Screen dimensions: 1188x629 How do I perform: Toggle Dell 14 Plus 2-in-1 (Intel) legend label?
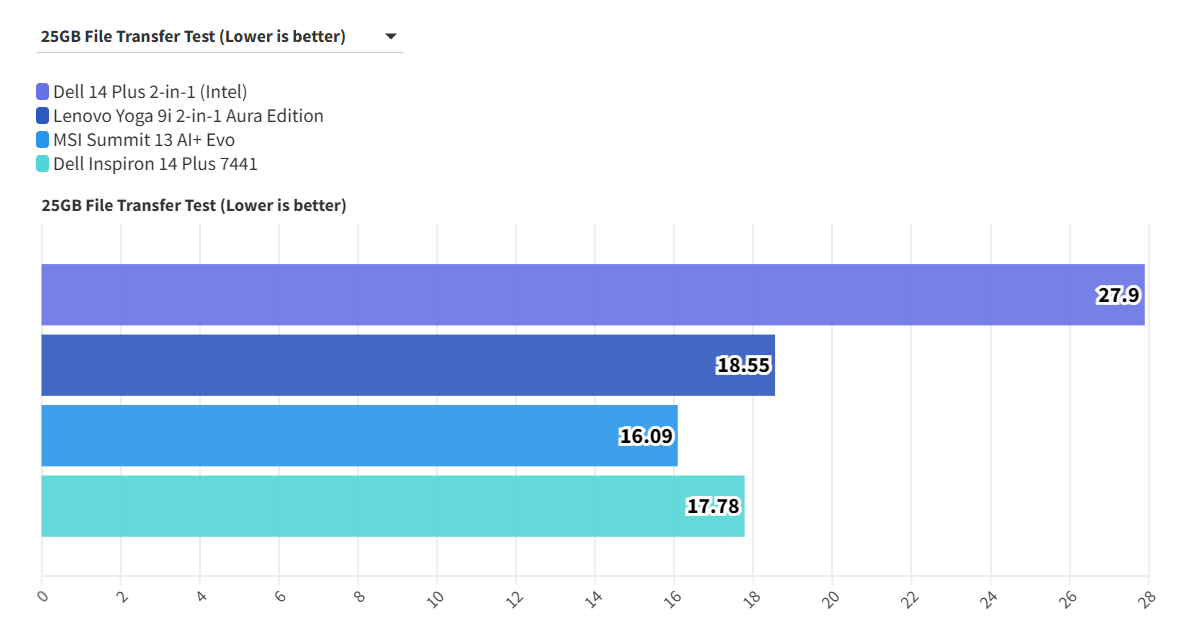pos(150,92)
